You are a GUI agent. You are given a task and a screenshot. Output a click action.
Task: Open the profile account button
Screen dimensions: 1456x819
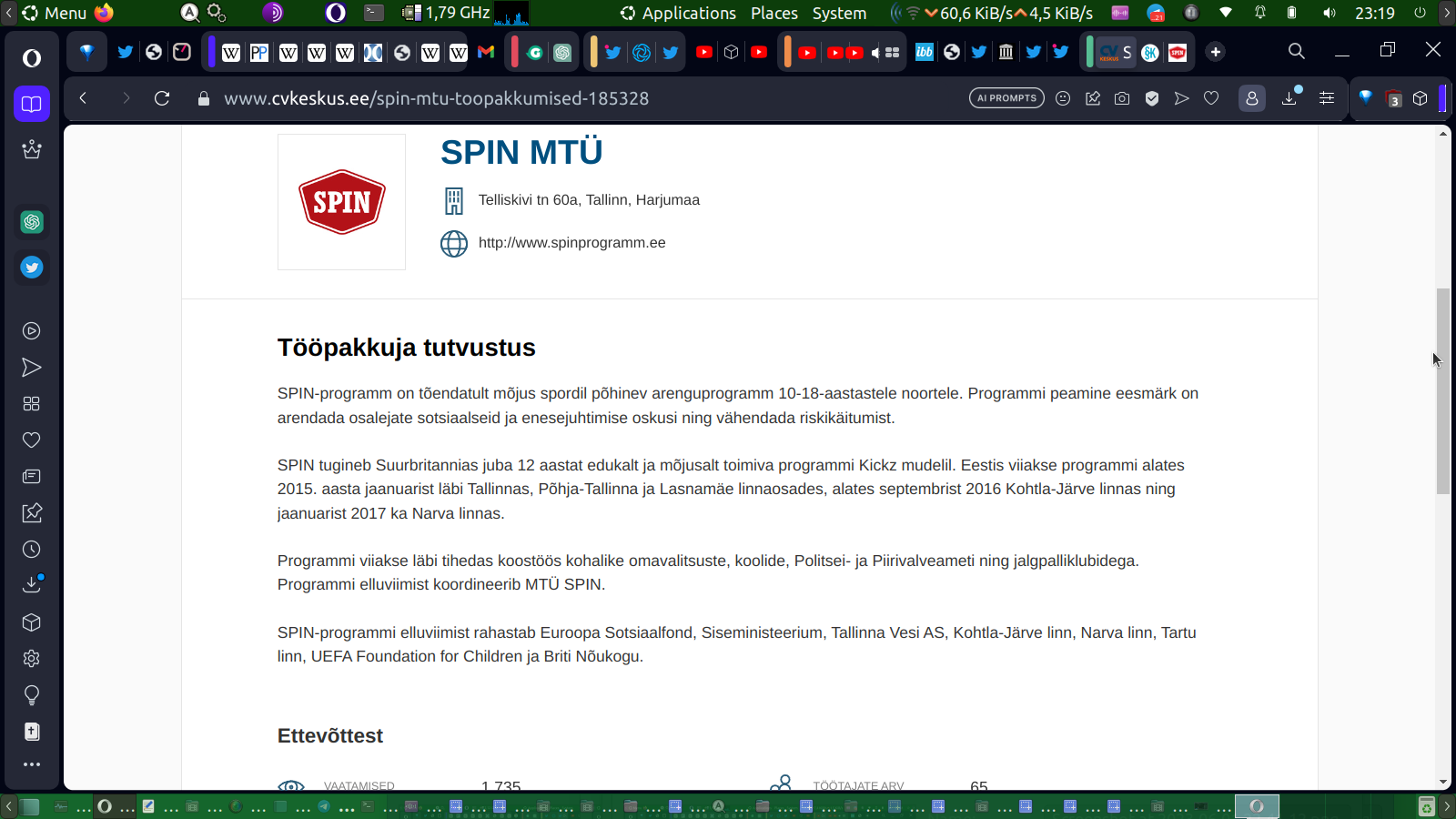pos(1252,98)
